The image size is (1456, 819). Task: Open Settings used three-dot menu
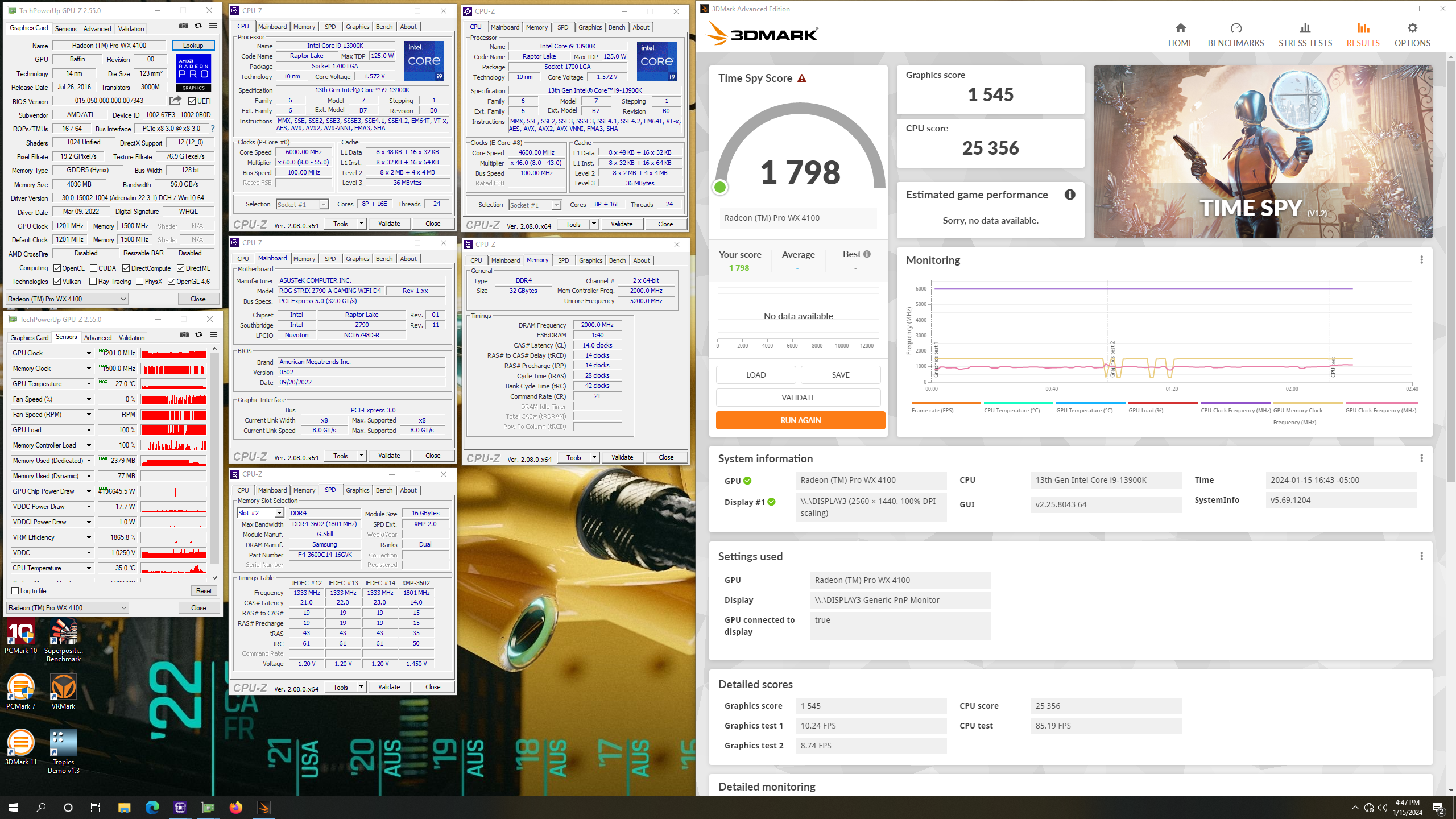(1421, 556)
